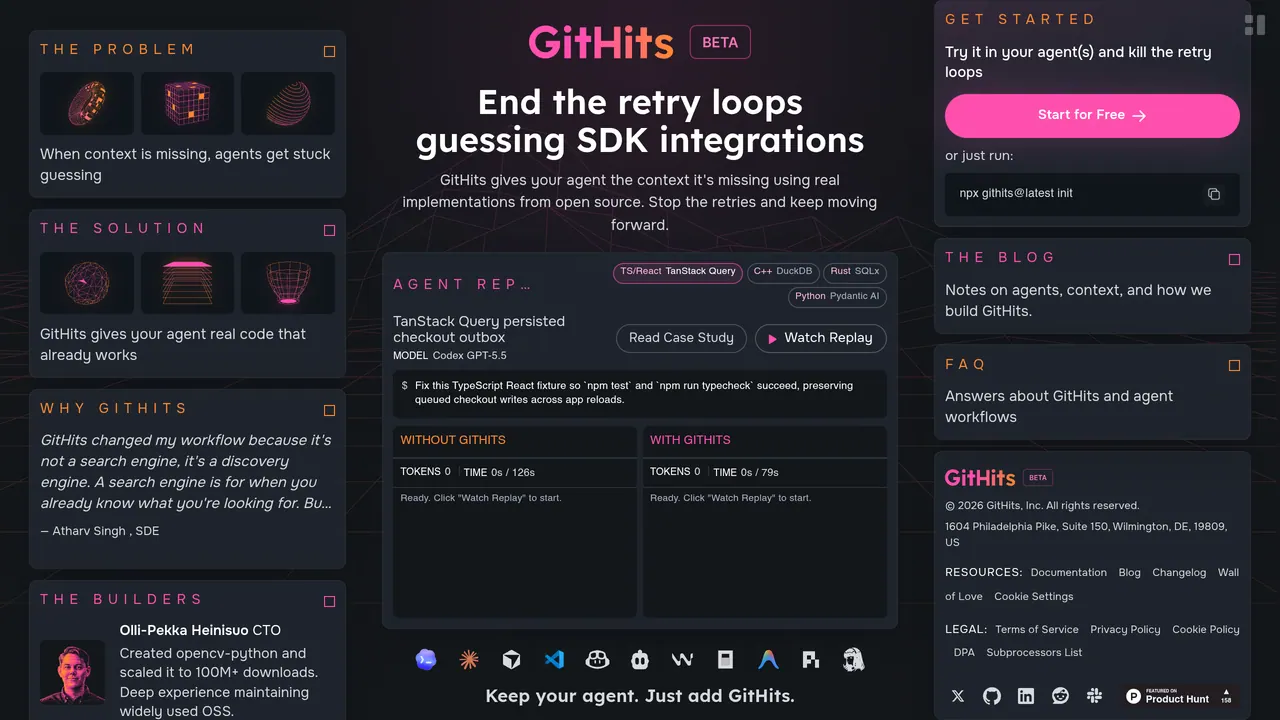Click the Problem panel striped egg thumbnail

[288, 103]
